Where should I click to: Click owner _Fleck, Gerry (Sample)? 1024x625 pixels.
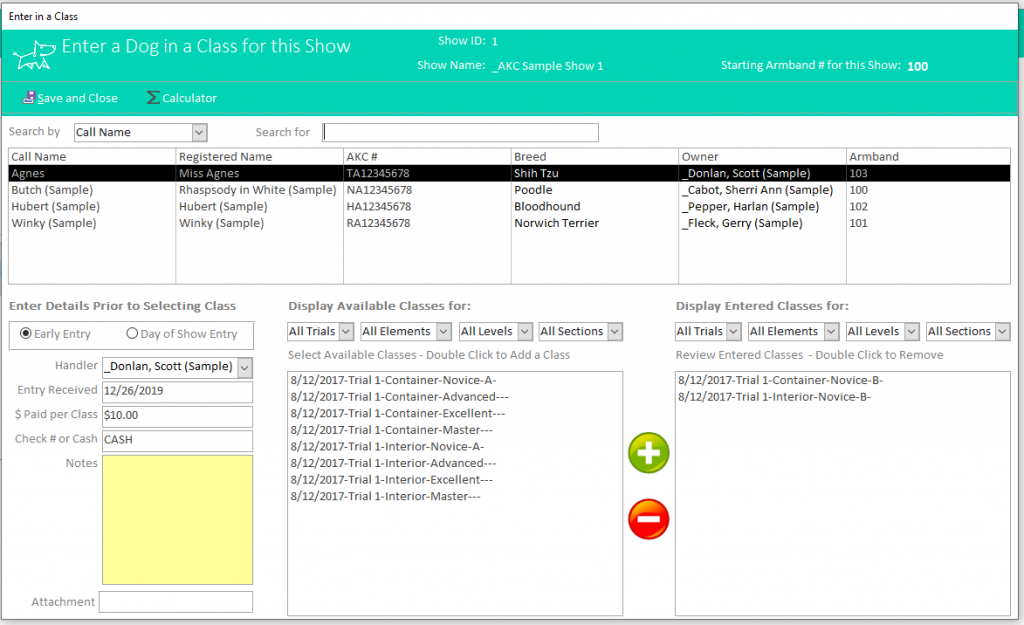743,223
